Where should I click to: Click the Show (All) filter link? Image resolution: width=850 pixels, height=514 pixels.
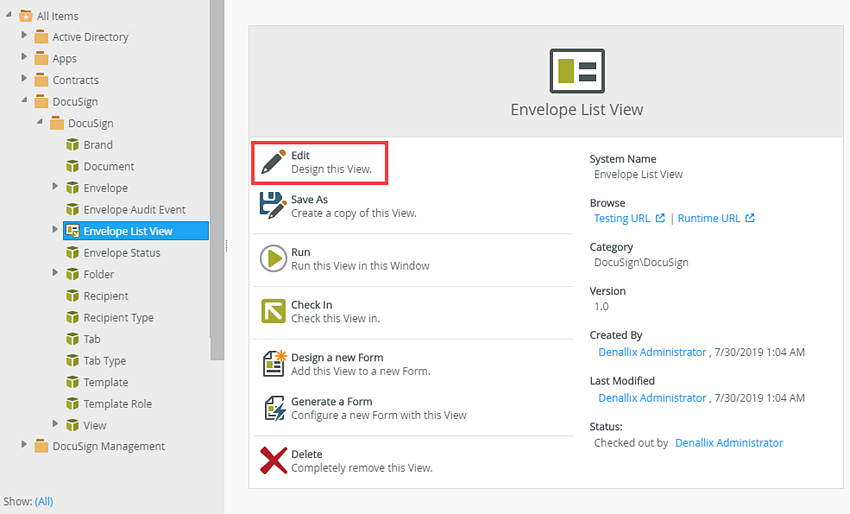pyautogui.click(x=44, y=501)
